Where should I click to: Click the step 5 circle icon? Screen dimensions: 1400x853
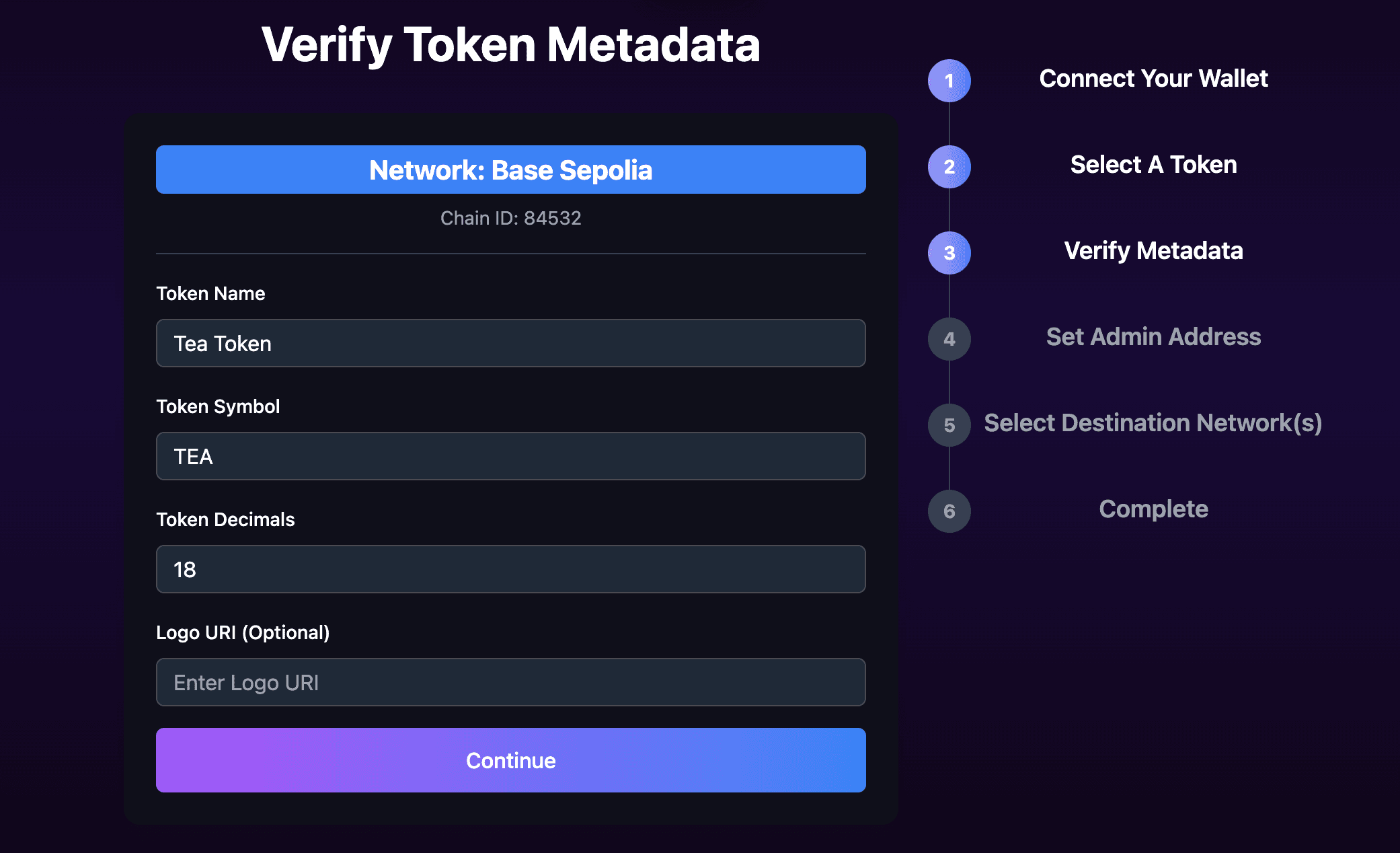tap(949, 425)
